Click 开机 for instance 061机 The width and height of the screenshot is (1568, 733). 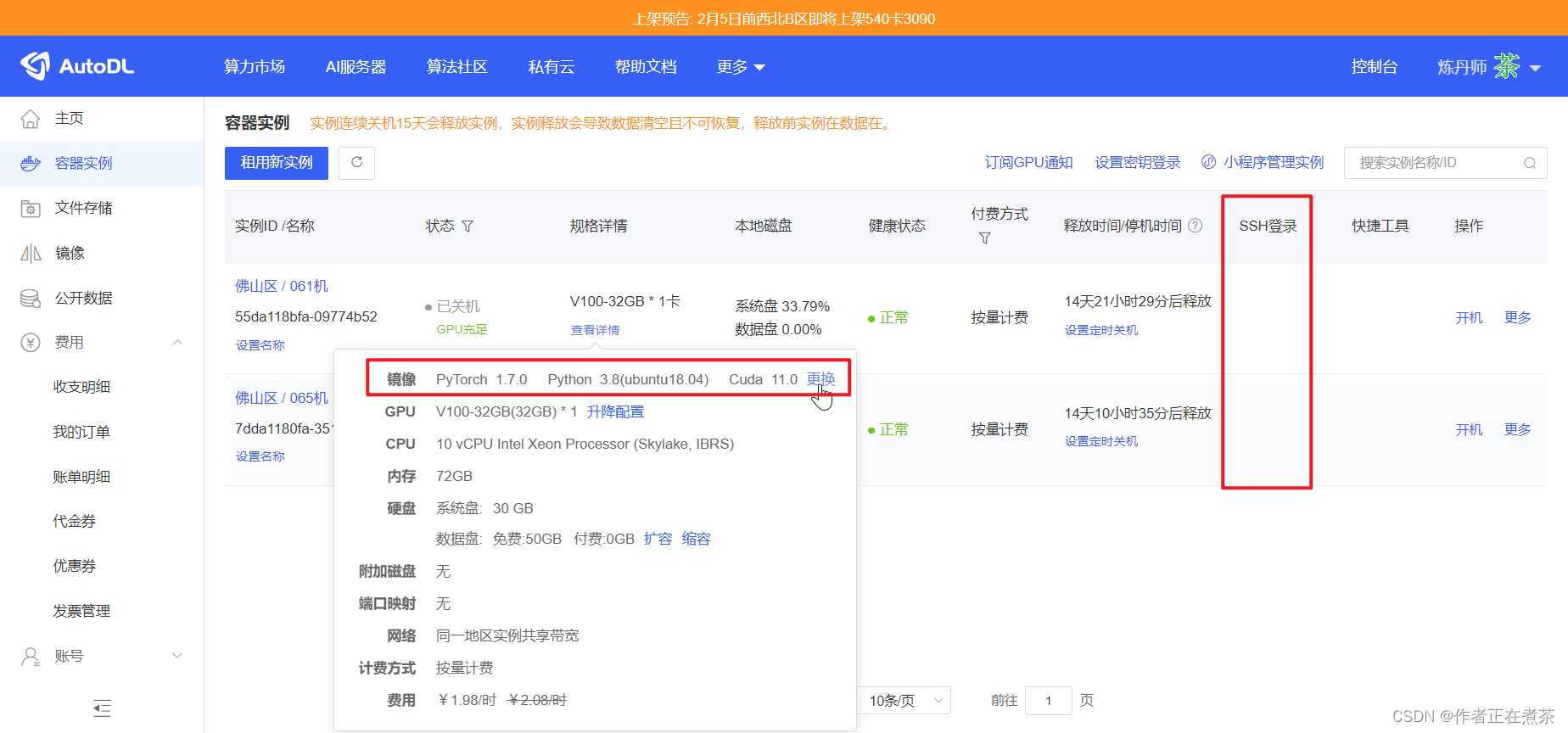click(1469, 318)
